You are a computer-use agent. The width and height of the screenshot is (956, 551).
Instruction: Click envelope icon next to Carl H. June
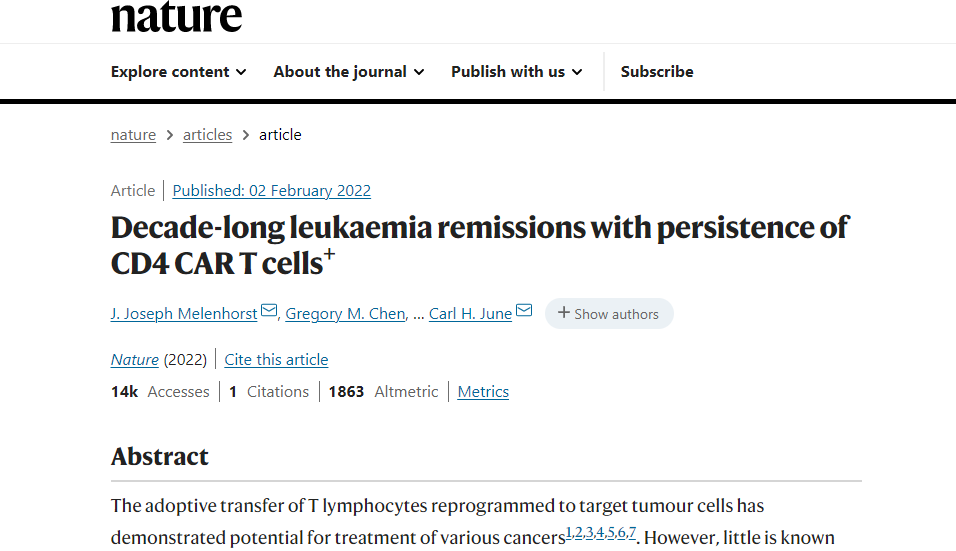click(x=524, y=310)
